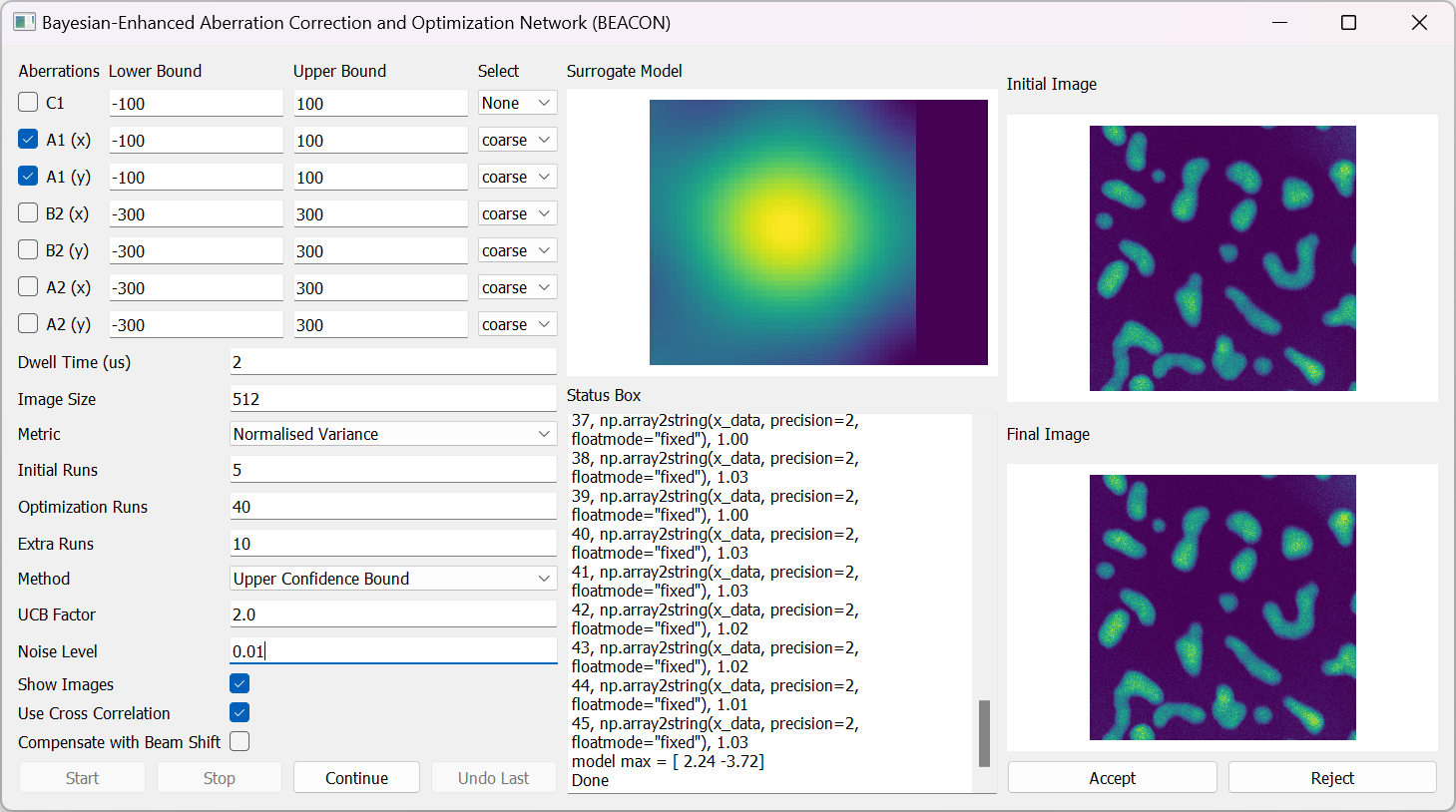Enable the A2 (x) aberration checkbox
Screen dimensions: 1456x812
tap(28, 286)
